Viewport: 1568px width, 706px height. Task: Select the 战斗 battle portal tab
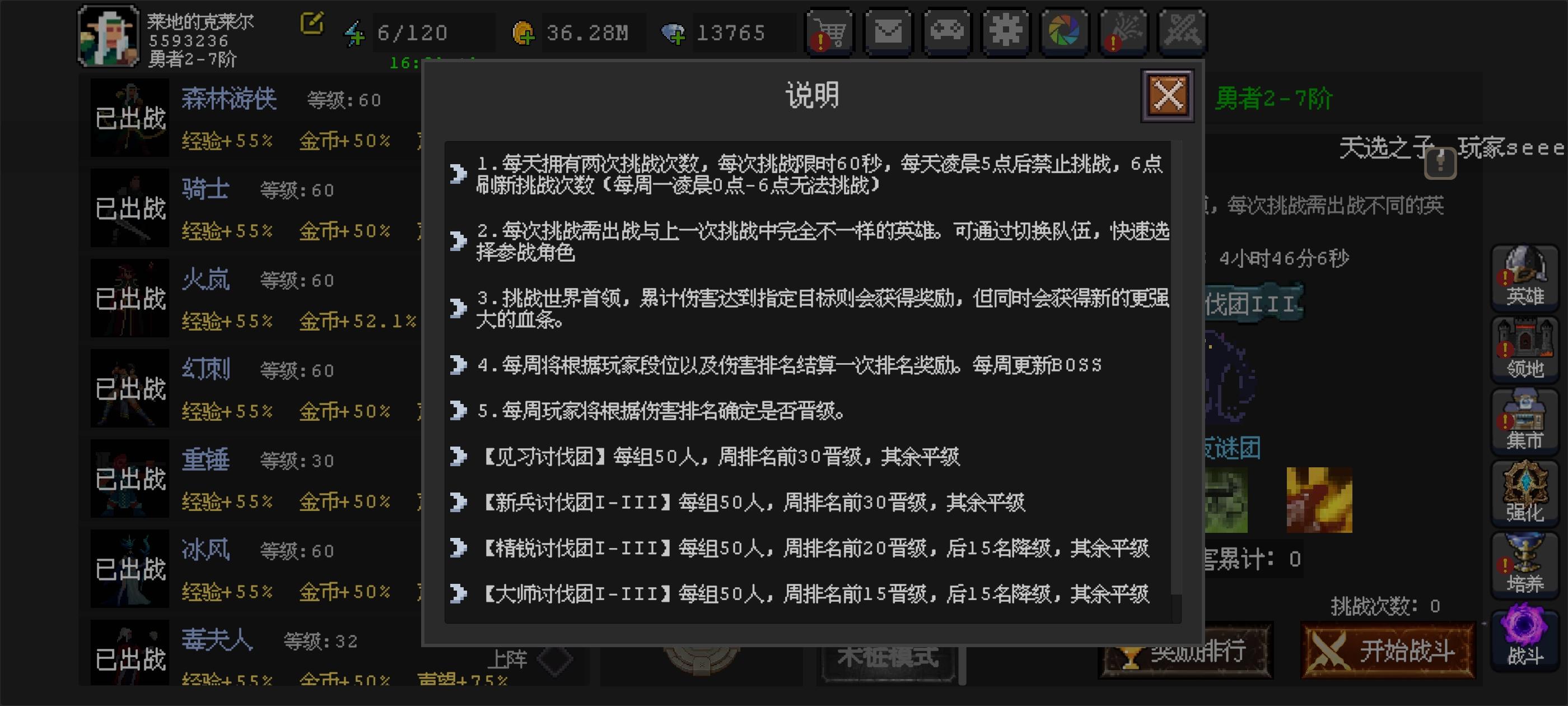coord(1524,637)
